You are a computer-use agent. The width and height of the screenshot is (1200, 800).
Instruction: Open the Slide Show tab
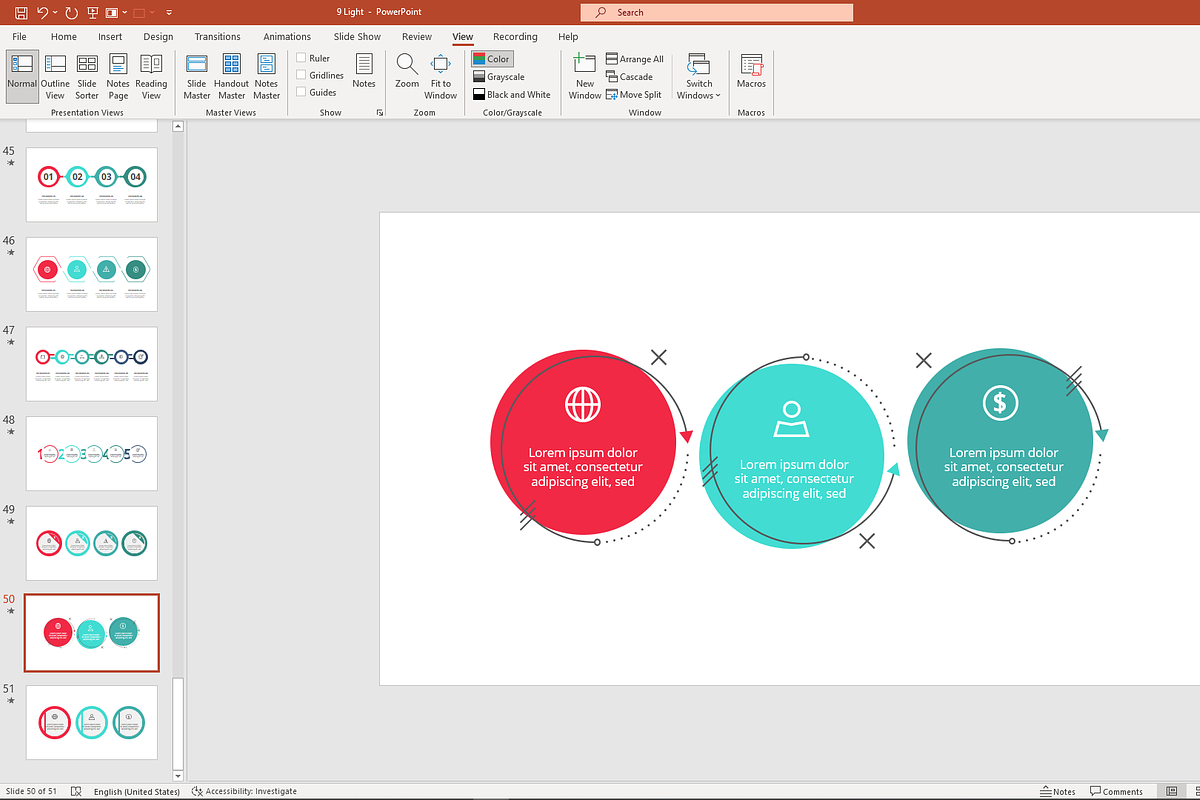click(357, 37)
